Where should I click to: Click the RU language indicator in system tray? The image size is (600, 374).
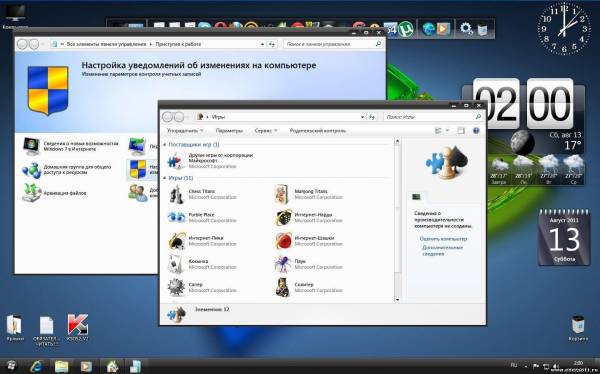point(514,365)
